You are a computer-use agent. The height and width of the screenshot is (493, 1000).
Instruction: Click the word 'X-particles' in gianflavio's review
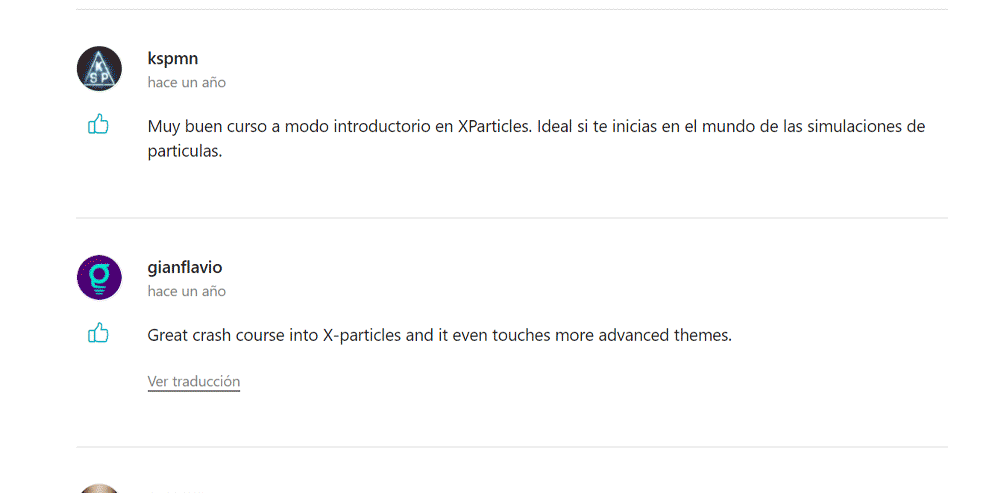click(362, 335)
